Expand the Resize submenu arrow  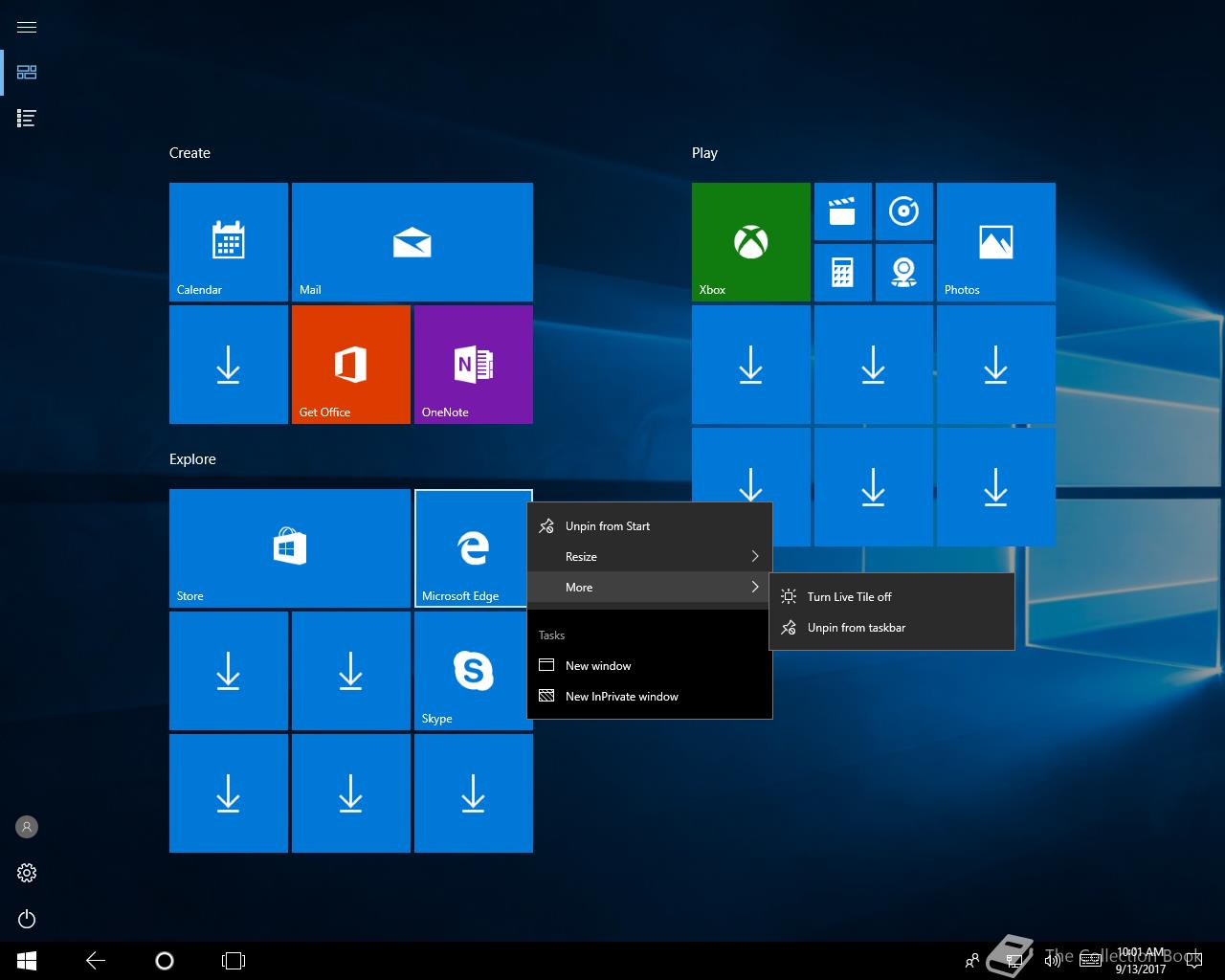tap(755, 556)
